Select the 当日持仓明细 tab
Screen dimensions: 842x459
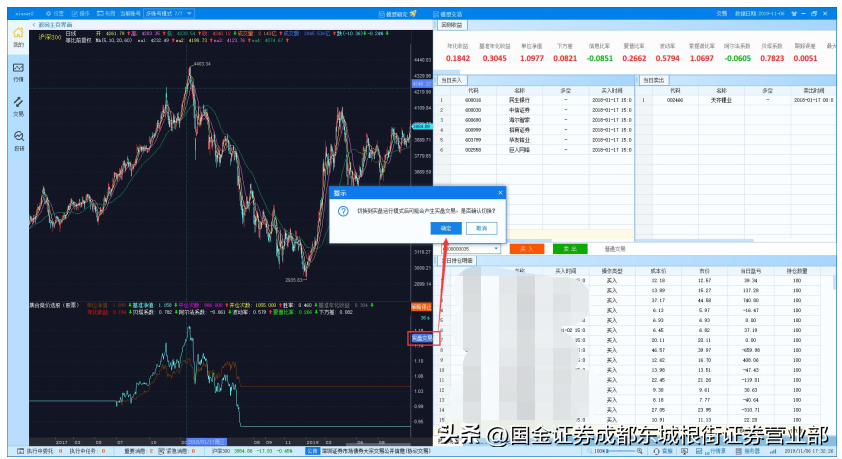pyautogui.click(x=456, y=260)
